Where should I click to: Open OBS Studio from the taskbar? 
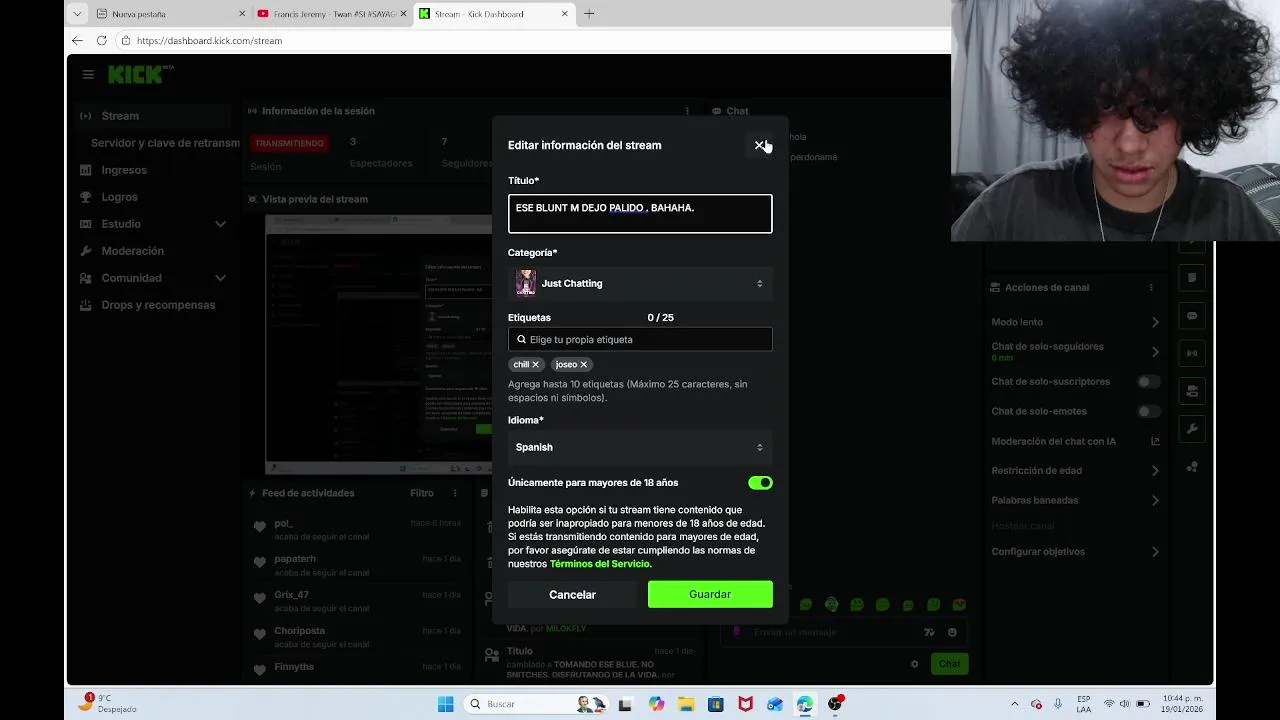pyautogui.click(x=835, y=704)
